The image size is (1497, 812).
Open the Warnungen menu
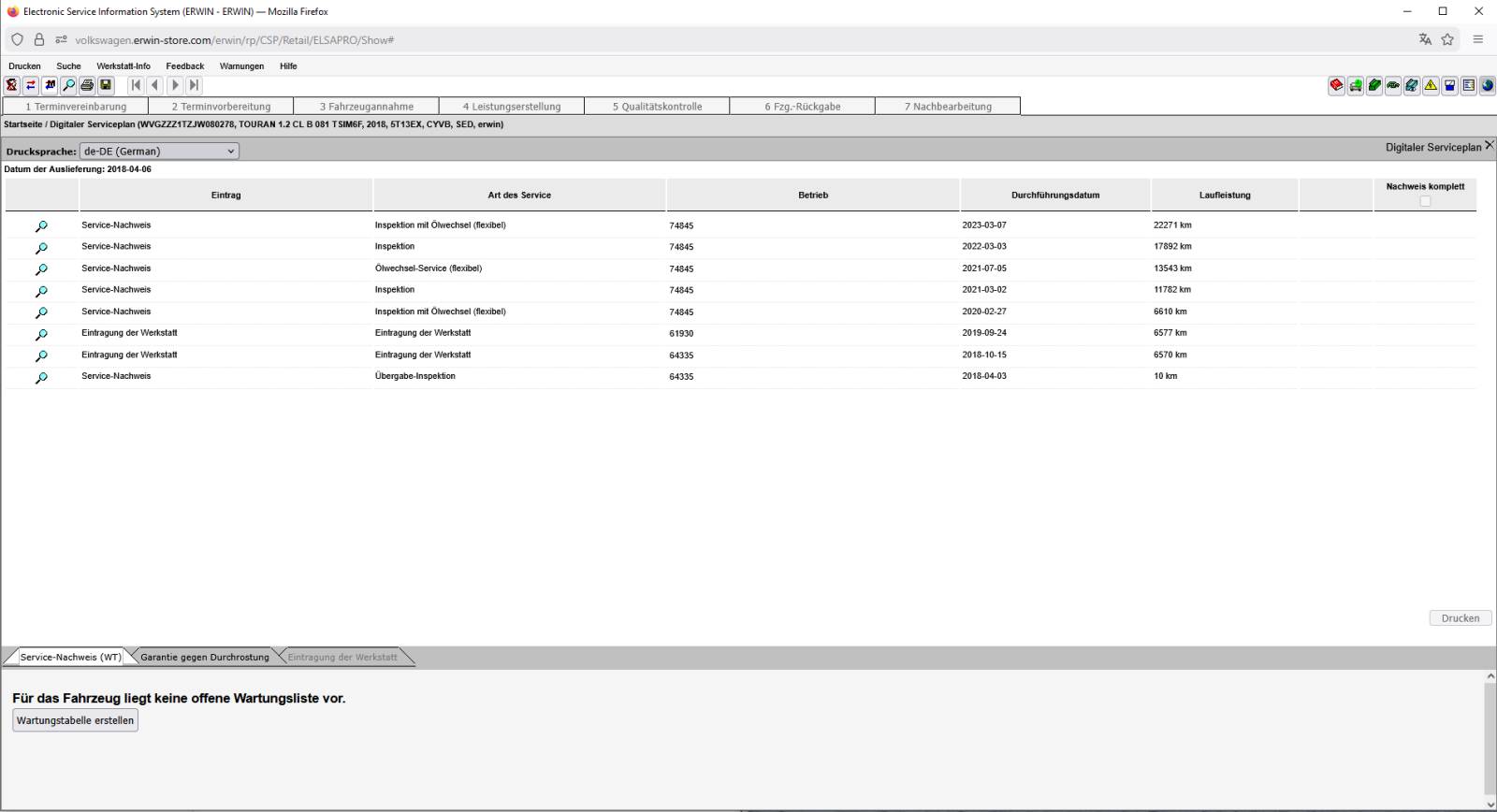241,66
